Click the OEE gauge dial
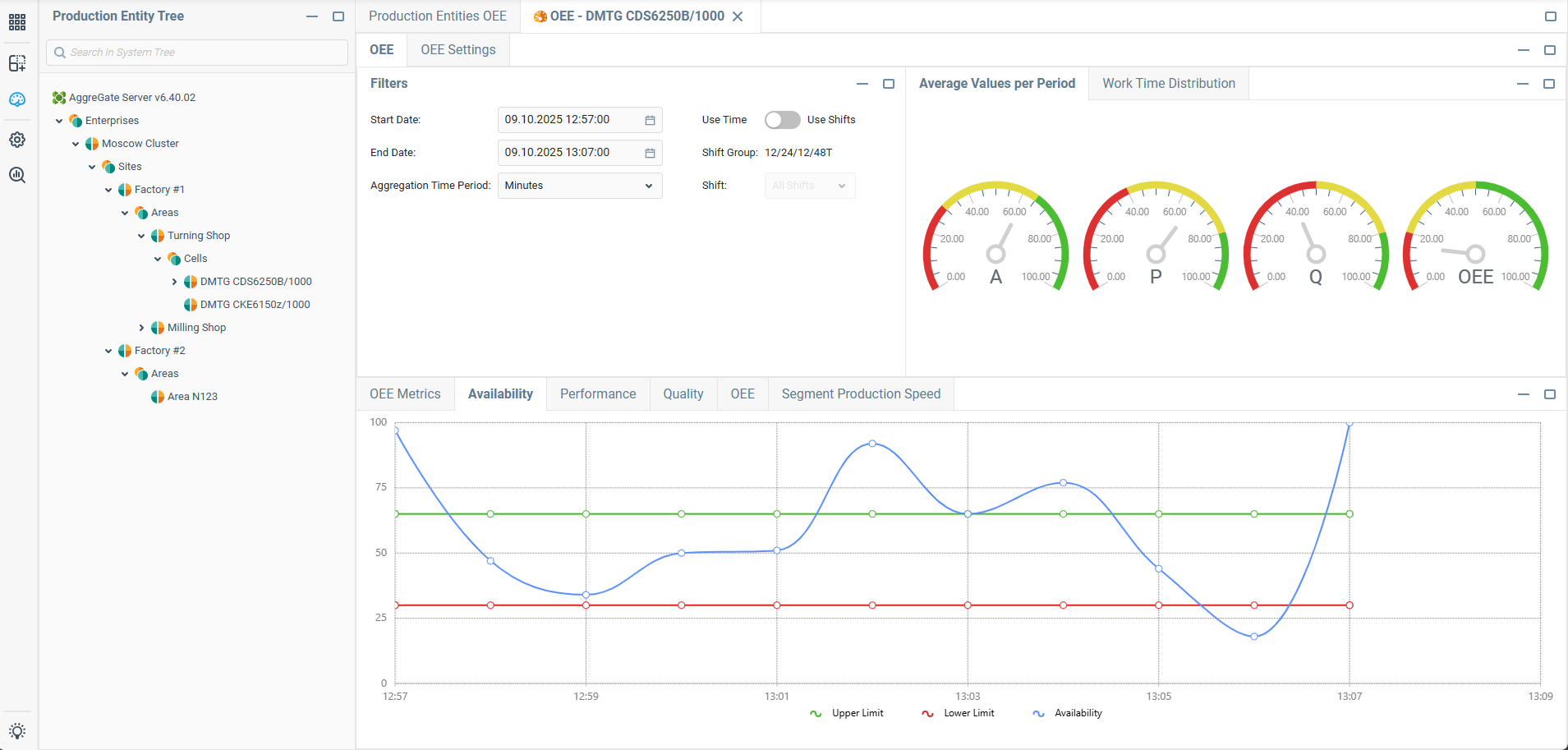1568x750 pixels. coord(1475,238)
